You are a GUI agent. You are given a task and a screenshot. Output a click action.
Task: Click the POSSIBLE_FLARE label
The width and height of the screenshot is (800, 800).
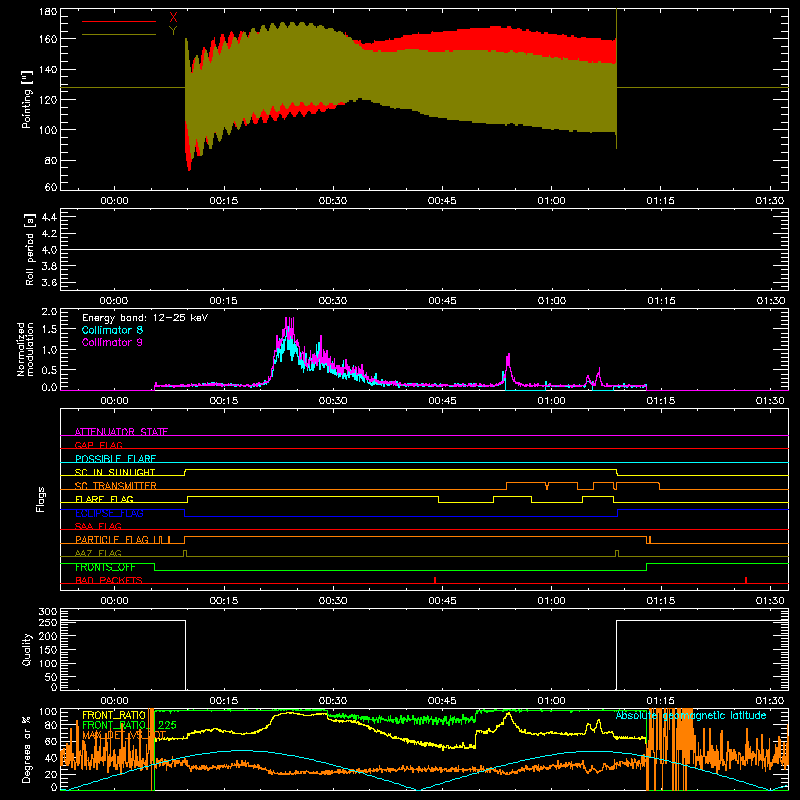[115, 459]
